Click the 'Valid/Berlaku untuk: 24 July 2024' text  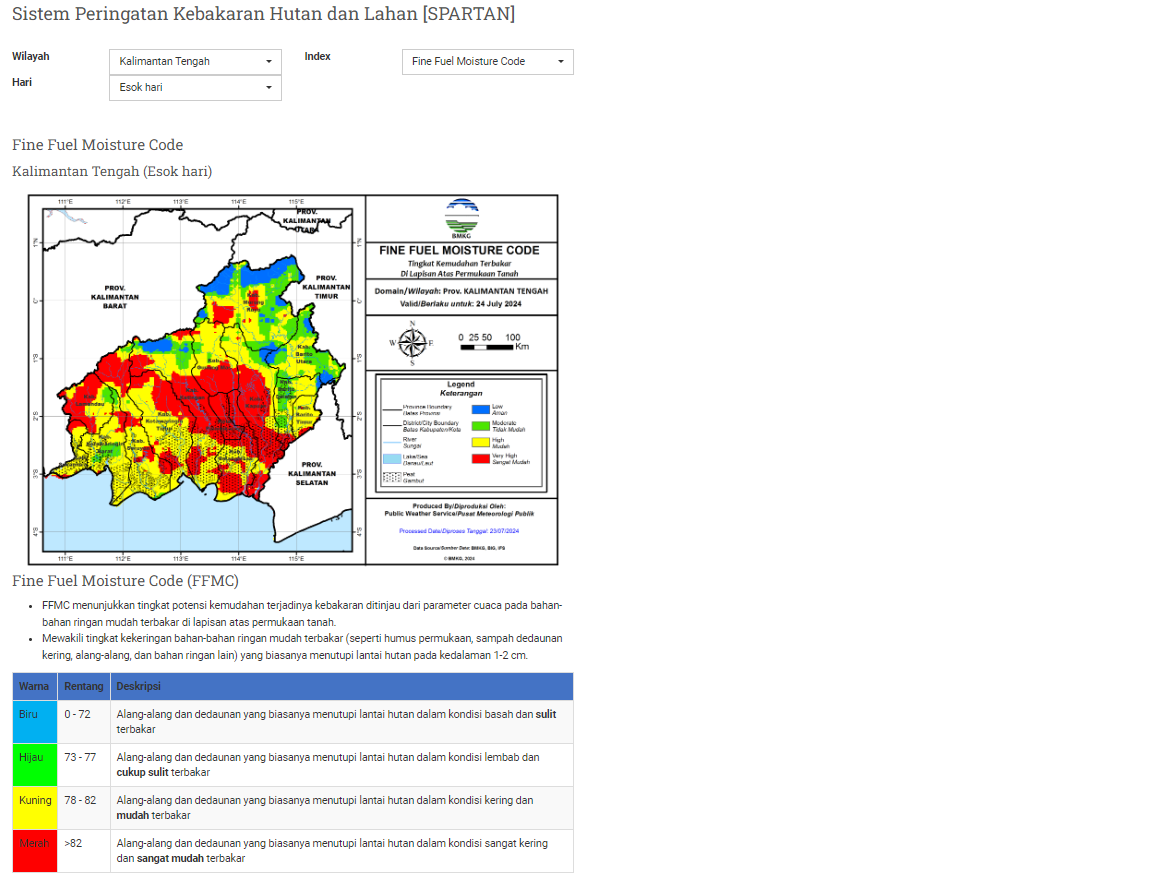(461, 303)
